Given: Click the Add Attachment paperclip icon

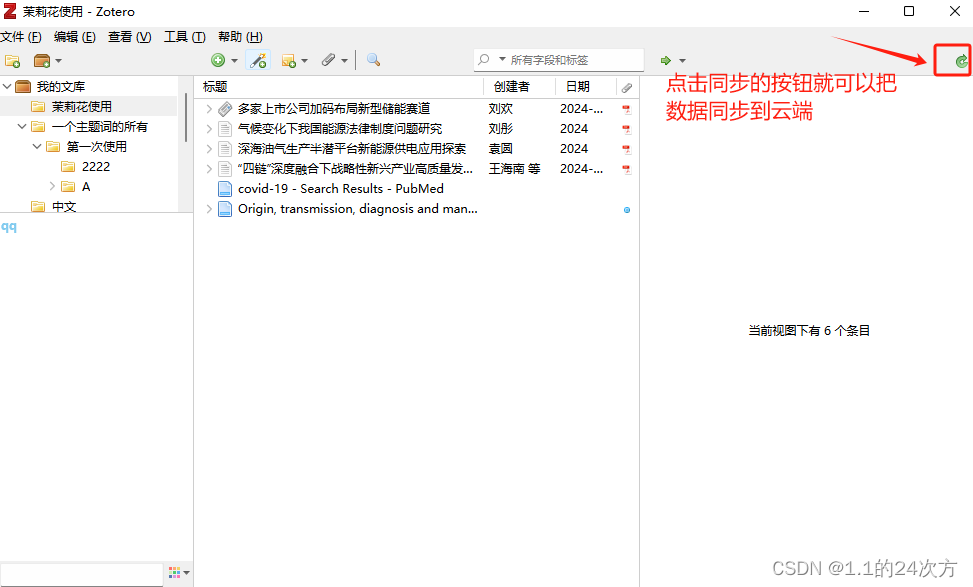Looking at the screenshot, I should (328, 60).
